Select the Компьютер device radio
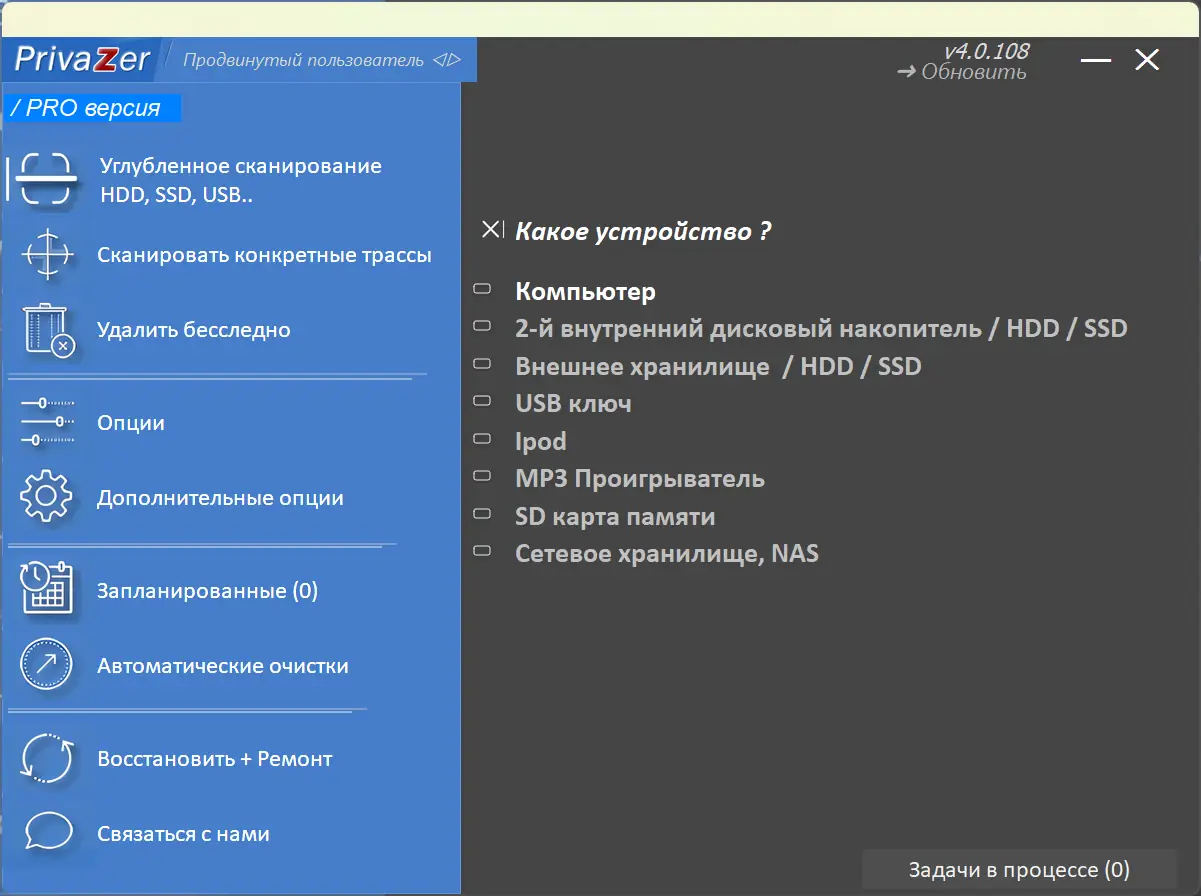Image resolution: width=1201 pixels, height=896 pixels. point(482,290)
